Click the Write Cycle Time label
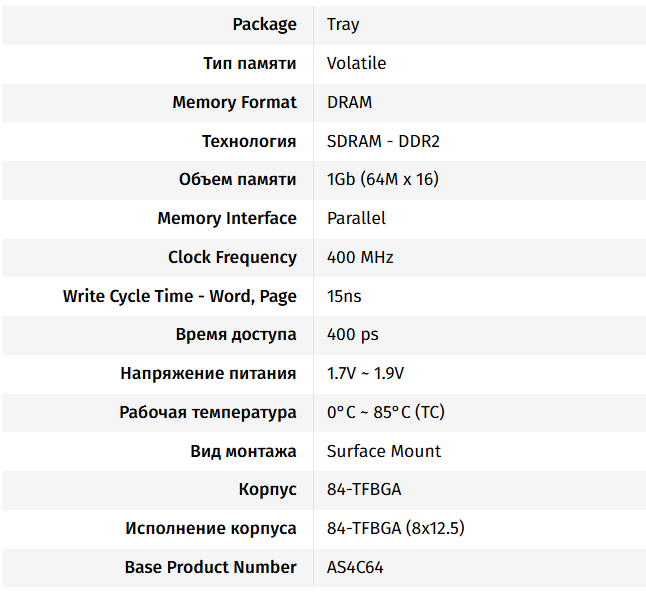 pyautogui.click(x=180, y=296)
